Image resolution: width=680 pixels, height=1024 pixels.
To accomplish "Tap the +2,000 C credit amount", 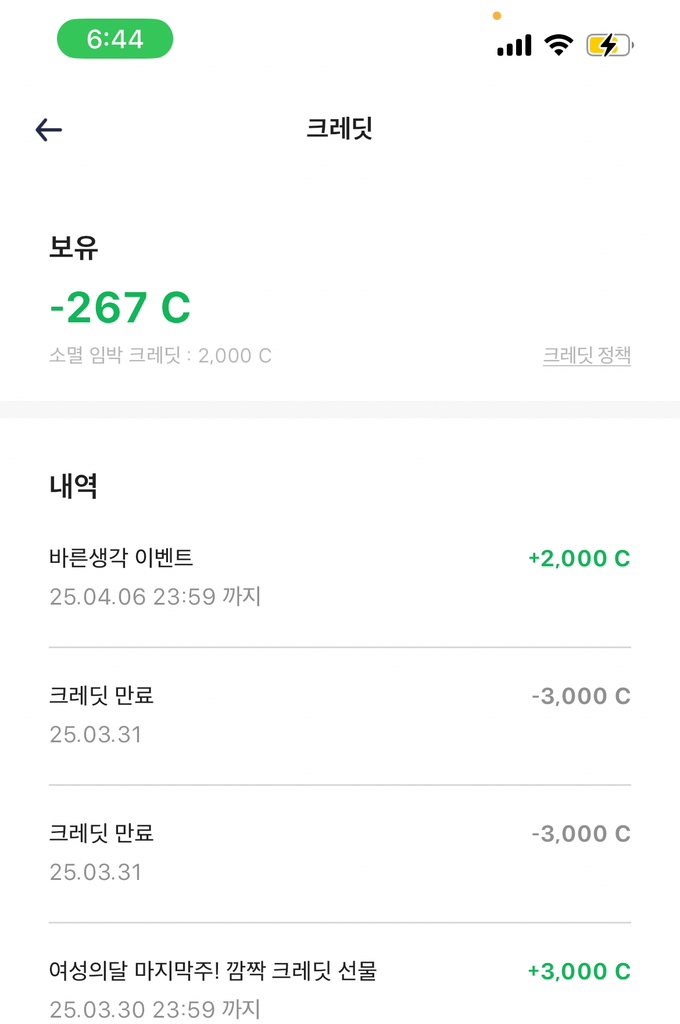I will (x=579, y=559).
